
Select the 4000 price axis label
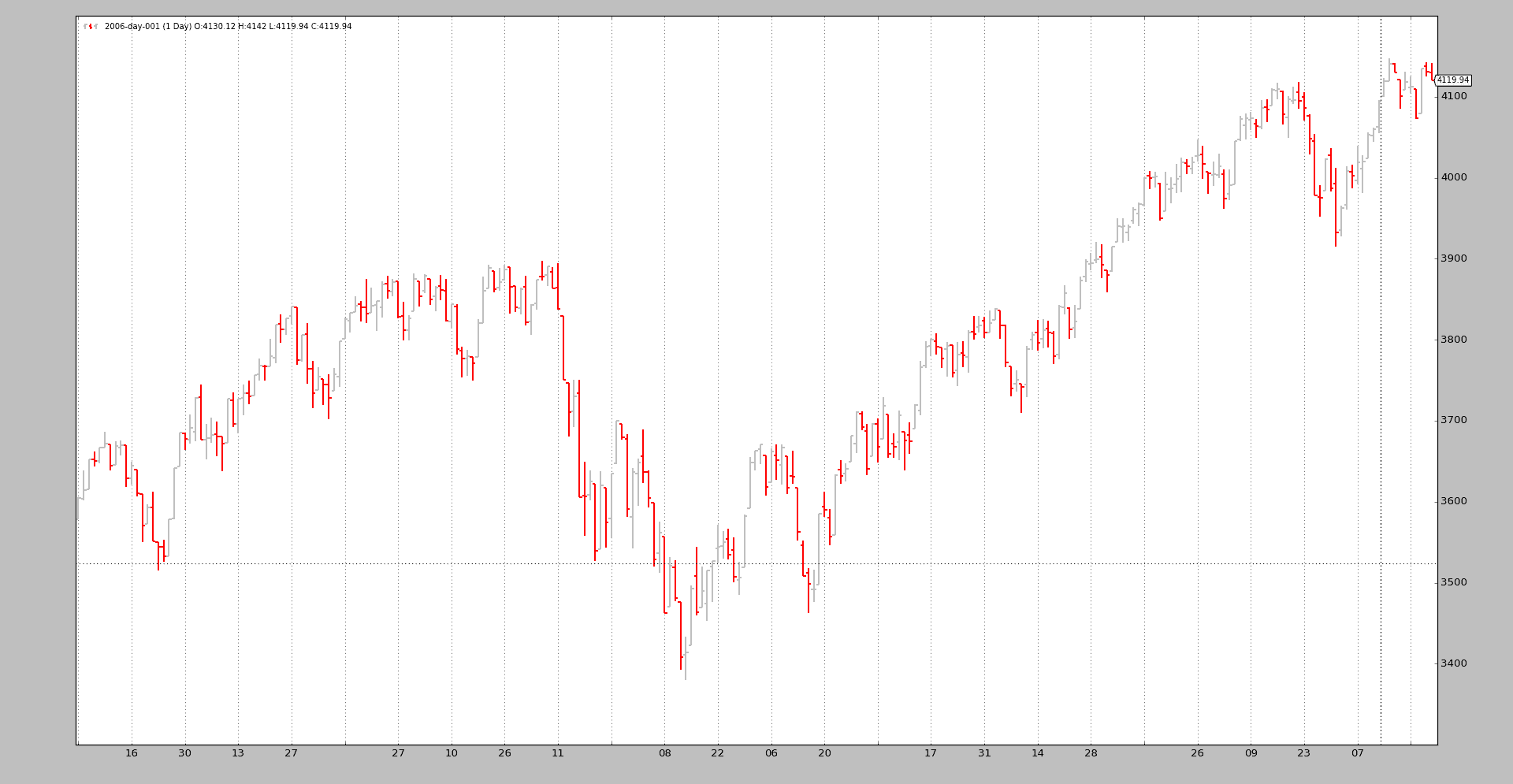tap(1453, 177)
